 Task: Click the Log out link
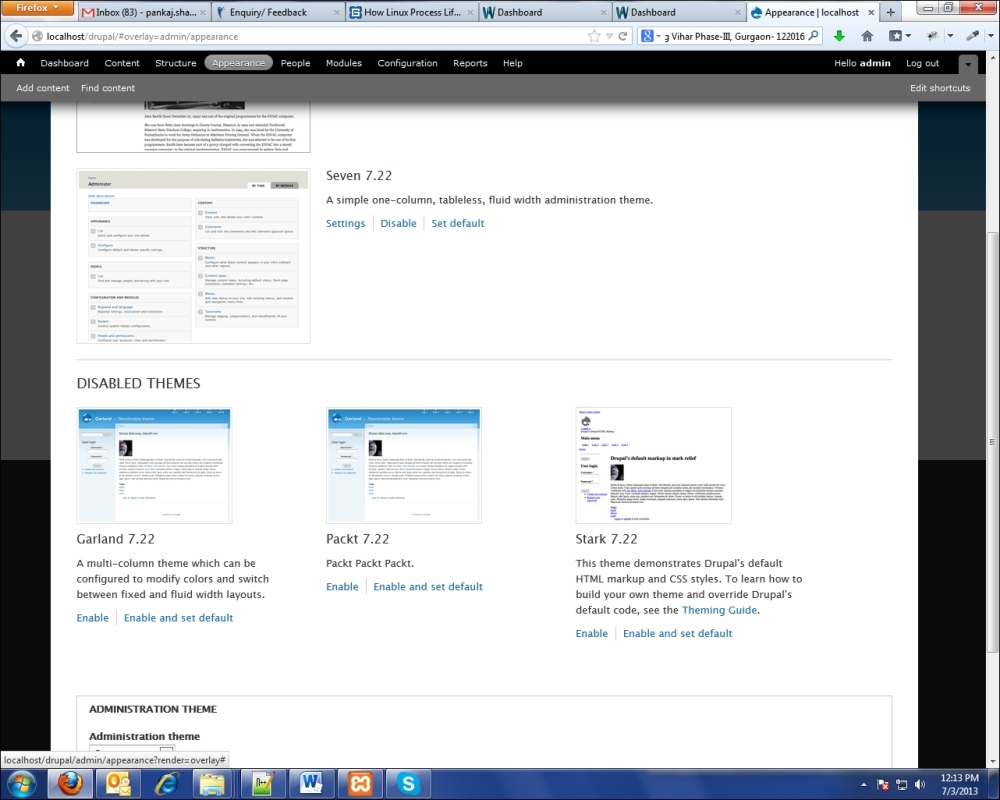(x=922, y=63)
